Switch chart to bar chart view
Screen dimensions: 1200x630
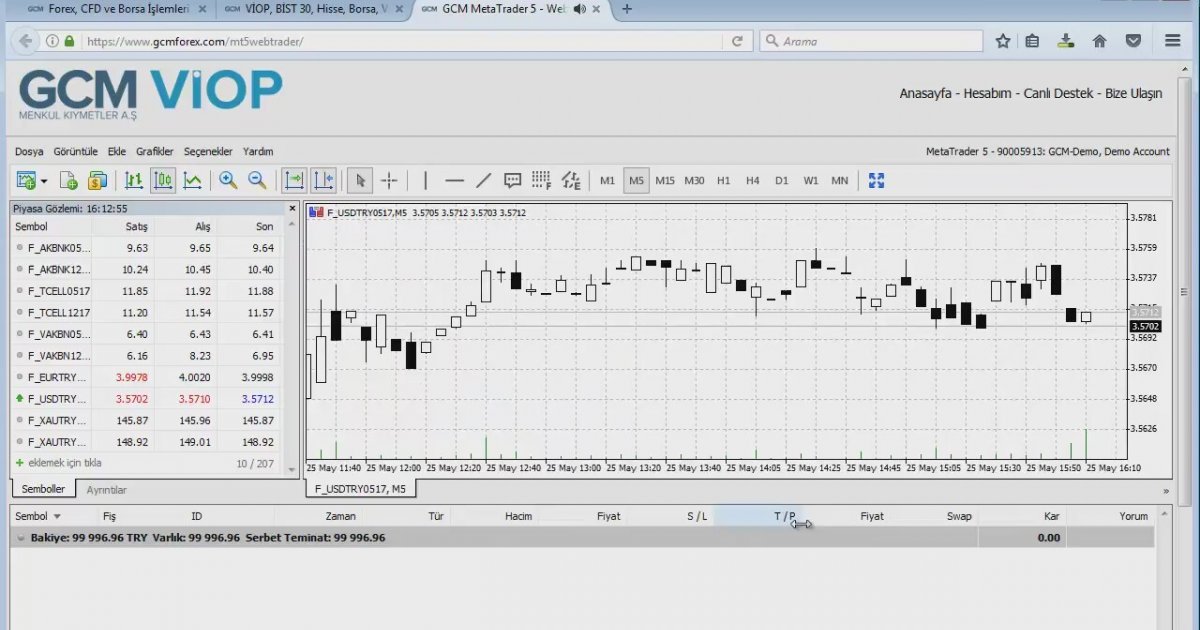133,181
